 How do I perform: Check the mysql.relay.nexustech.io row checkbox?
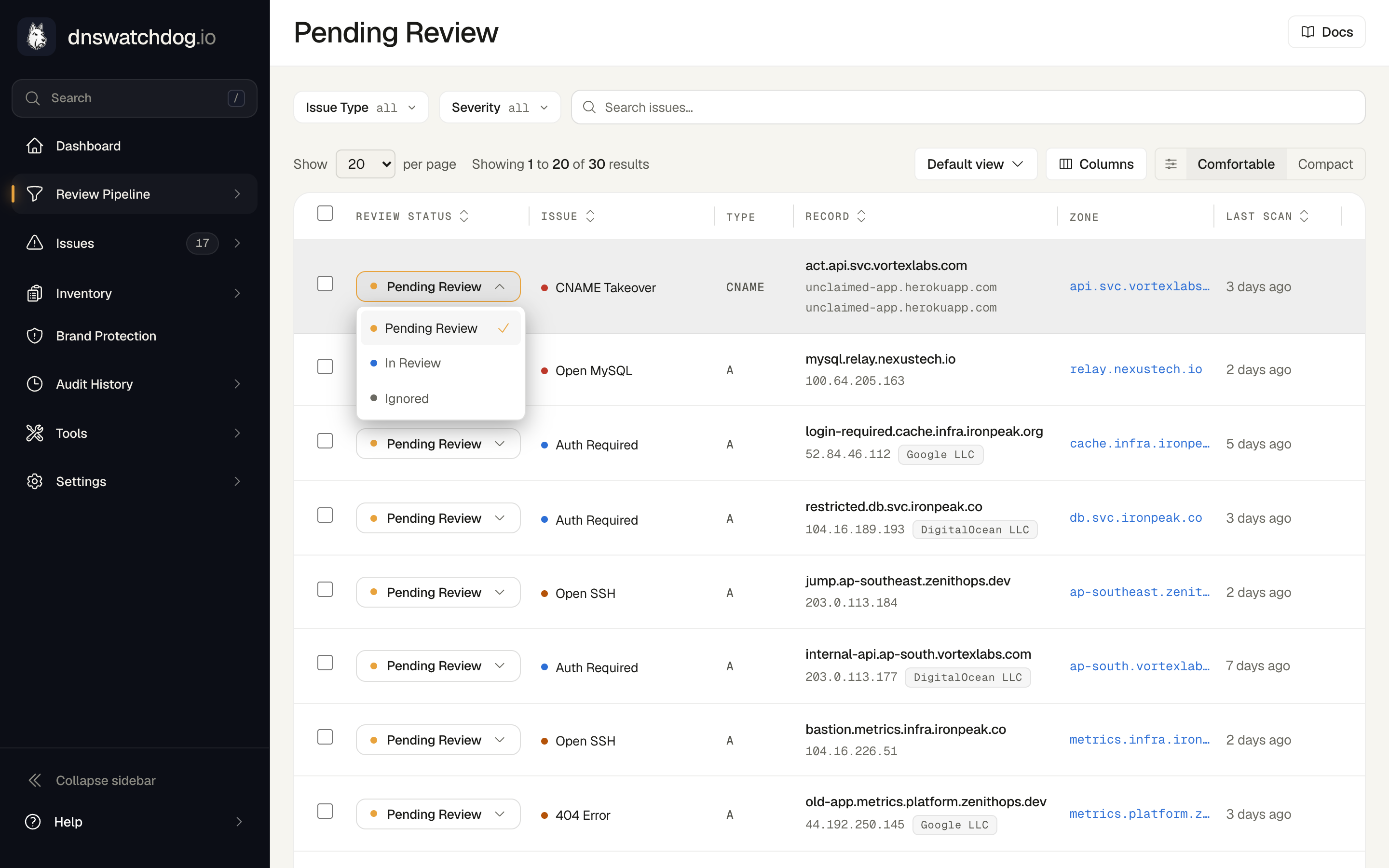coord(325,366)
